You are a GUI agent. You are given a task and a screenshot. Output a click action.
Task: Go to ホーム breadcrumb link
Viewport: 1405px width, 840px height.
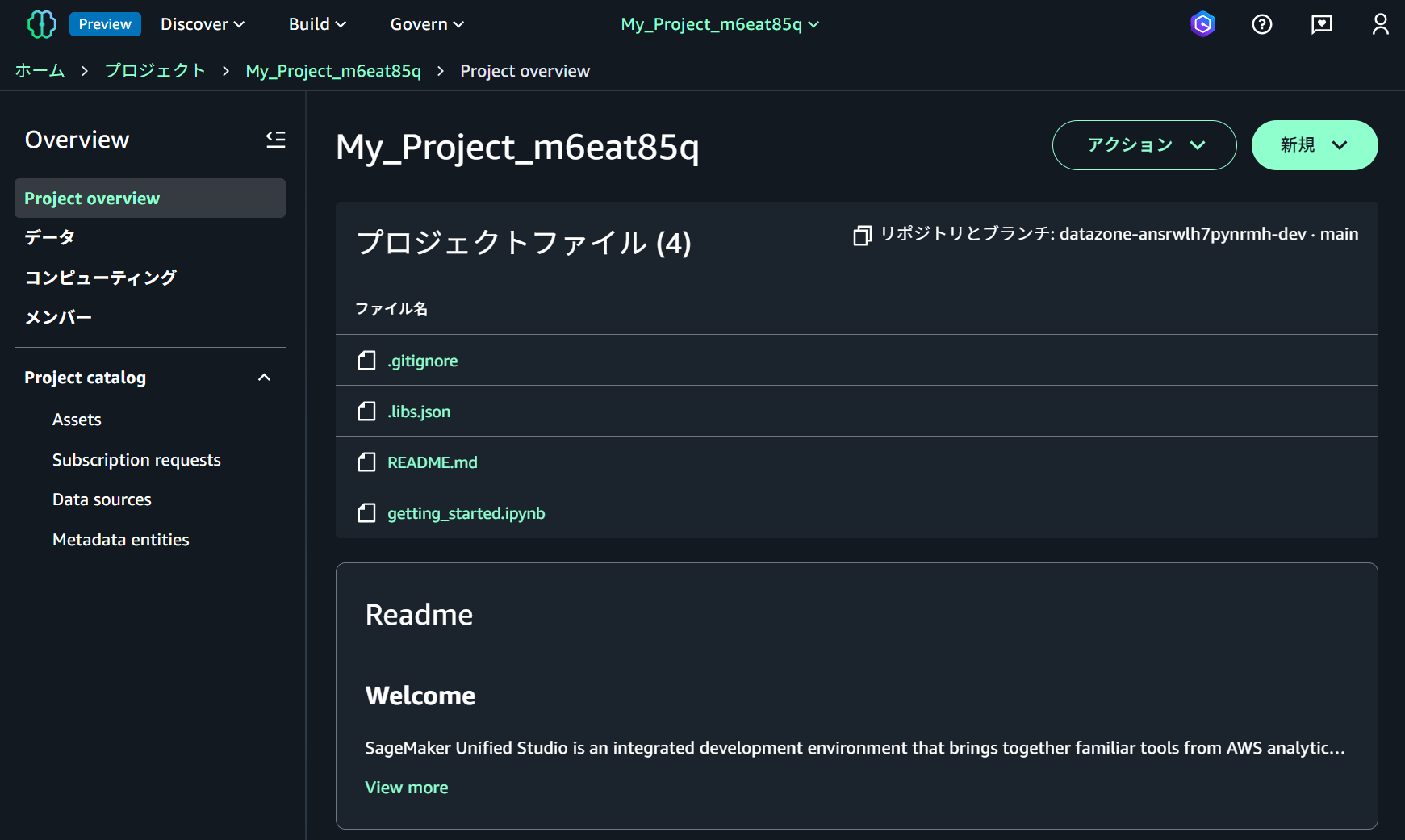(x=40, y=71)
